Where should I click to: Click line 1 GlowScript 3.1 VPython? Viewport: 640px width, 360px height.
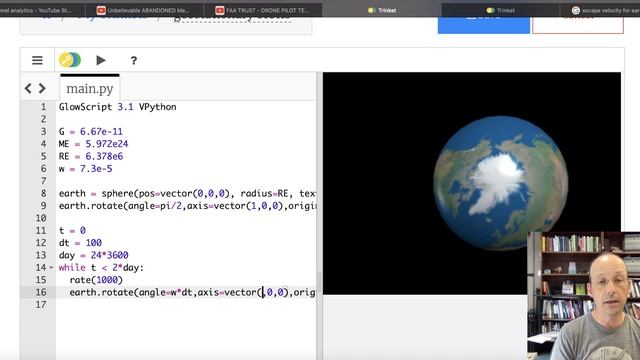(118, 107)
